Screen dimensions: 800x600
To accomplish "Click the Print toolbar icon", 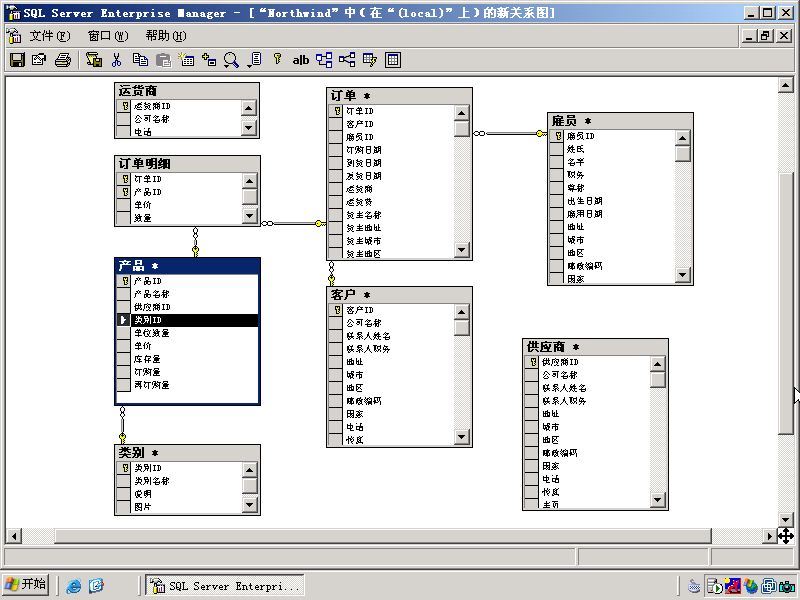I will [62, 60].
